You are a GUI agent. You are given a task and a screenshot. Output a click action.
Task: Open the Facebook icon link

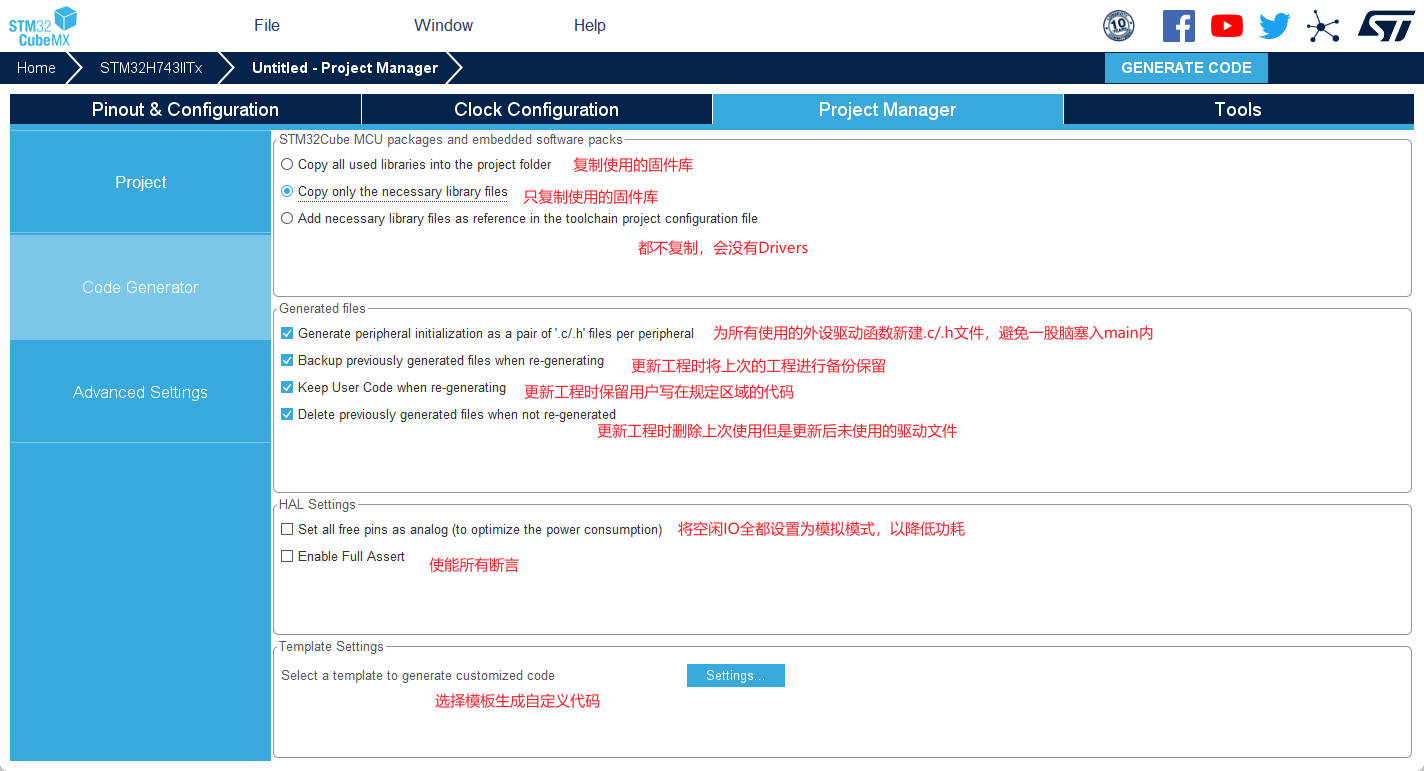(x=1179, y=26)
